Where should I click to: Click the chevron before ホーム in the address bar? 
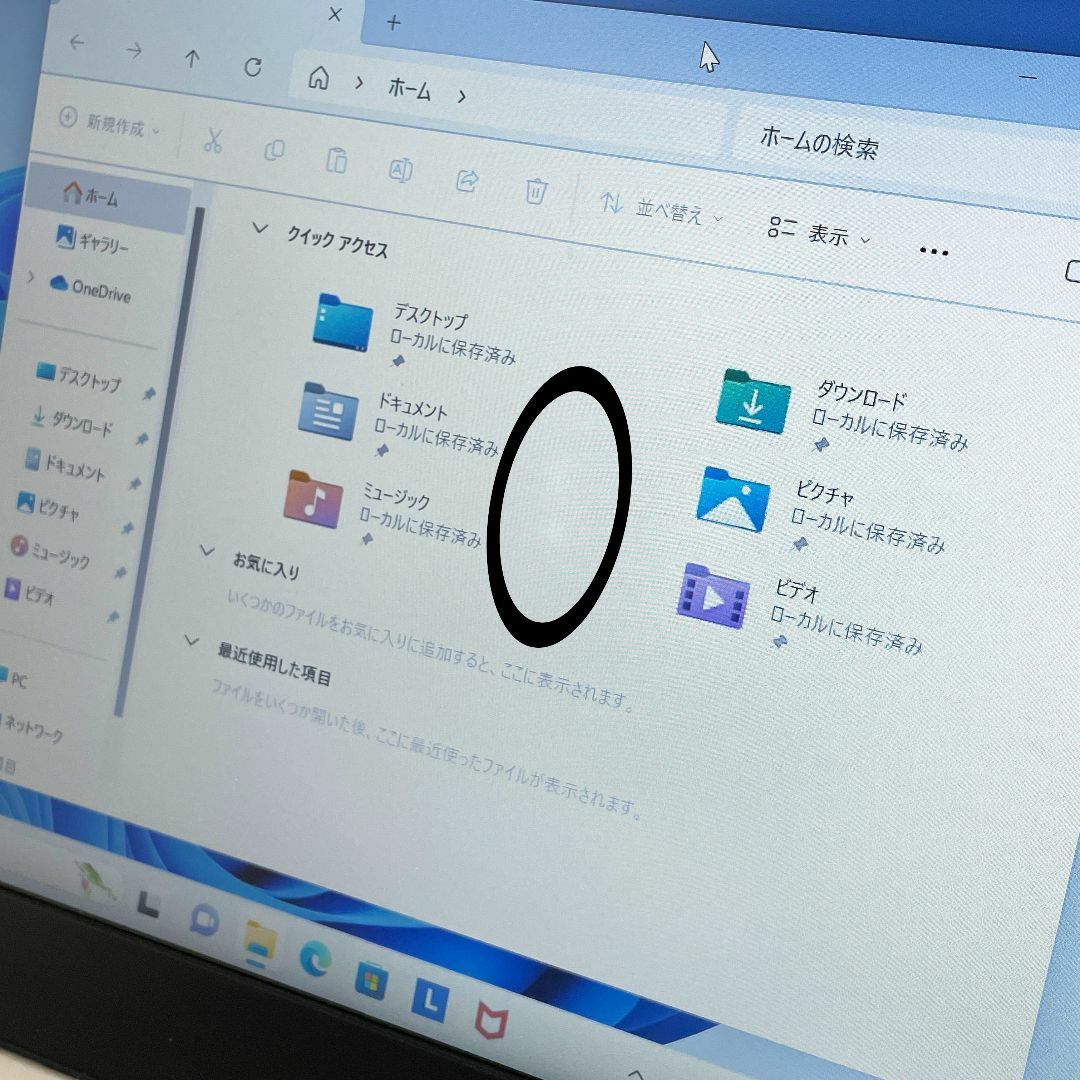(359, 83)
